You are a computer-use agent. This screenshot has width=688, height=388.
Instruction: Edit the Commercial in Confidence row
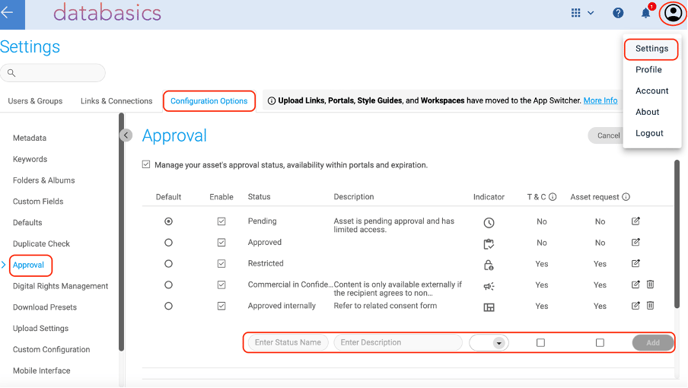[x=635, y=284]
